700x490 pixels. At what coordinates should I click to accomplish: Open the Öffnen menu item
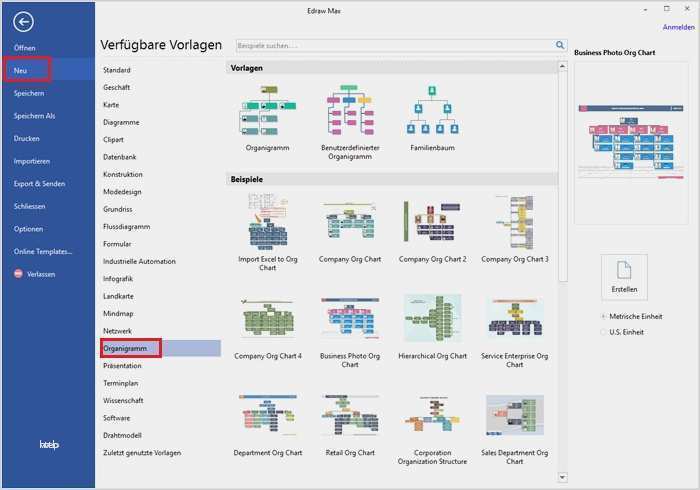[x=25, y=48]
